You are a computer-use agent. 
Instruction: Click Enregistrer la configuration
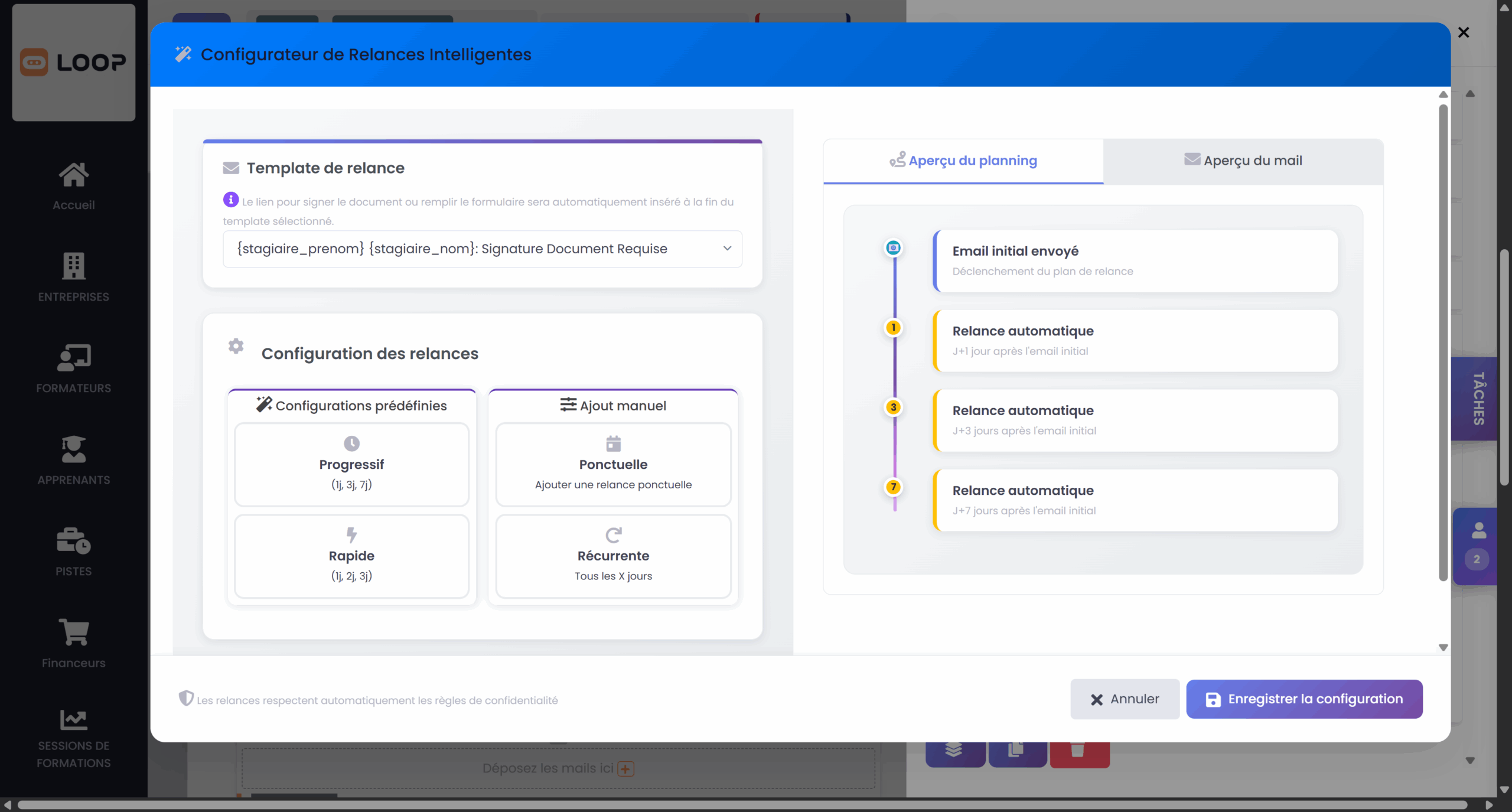click(1304, 699)
